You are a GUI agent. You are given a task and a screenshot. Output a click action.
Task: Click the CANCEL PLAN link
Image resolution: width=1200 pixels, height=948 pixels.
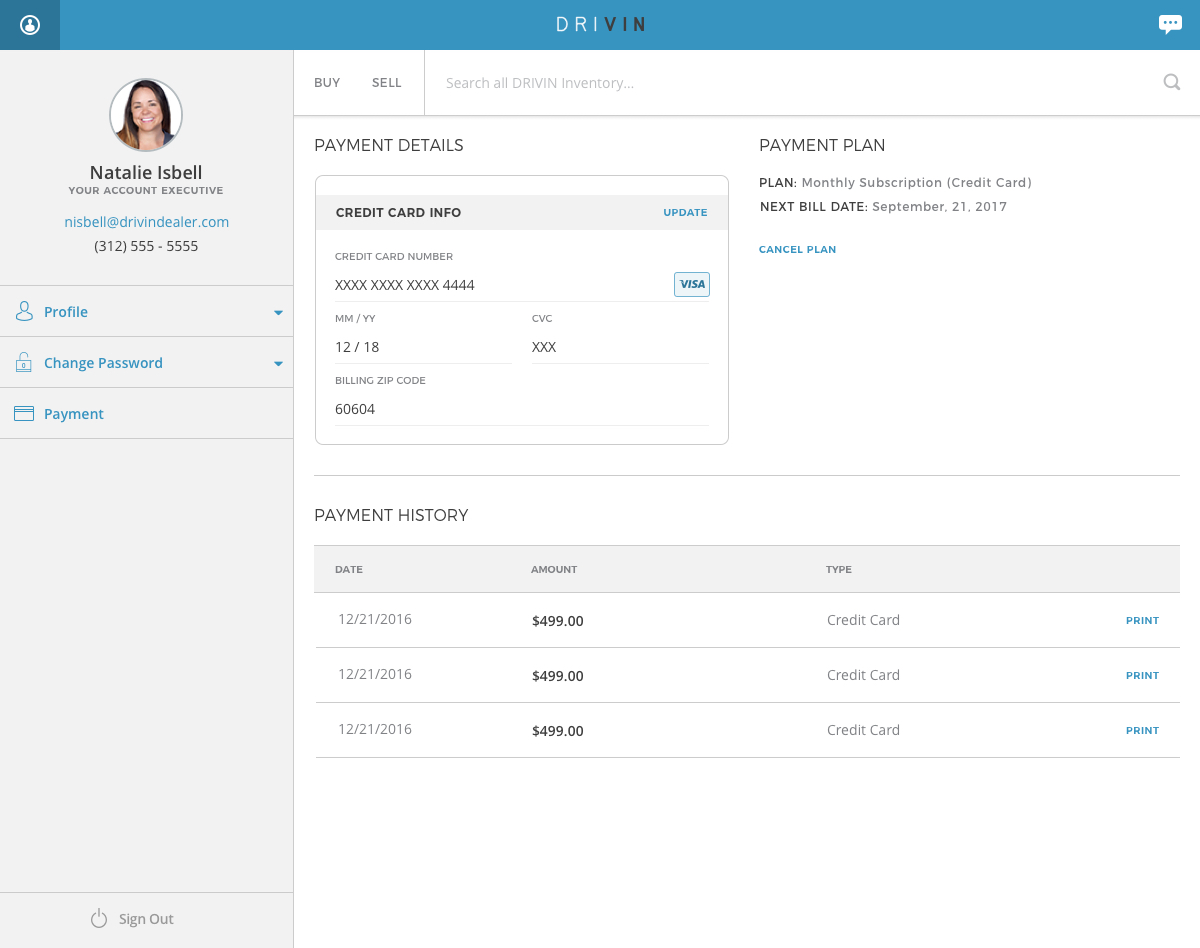click(x=797, y=249)
